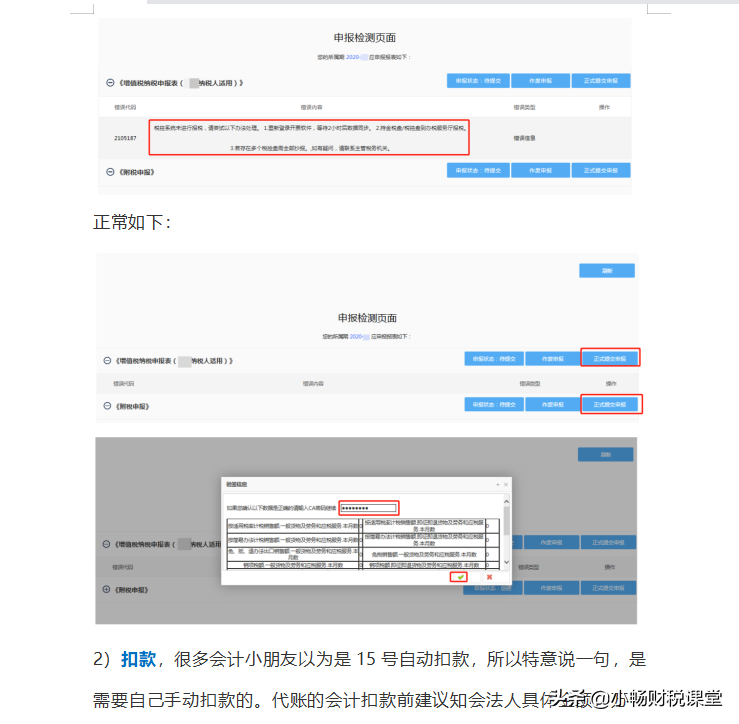Viewport: 739px width, 724px height.
Task: Expand 附税申报 plus icon behind the dialog
Action: 106,589
